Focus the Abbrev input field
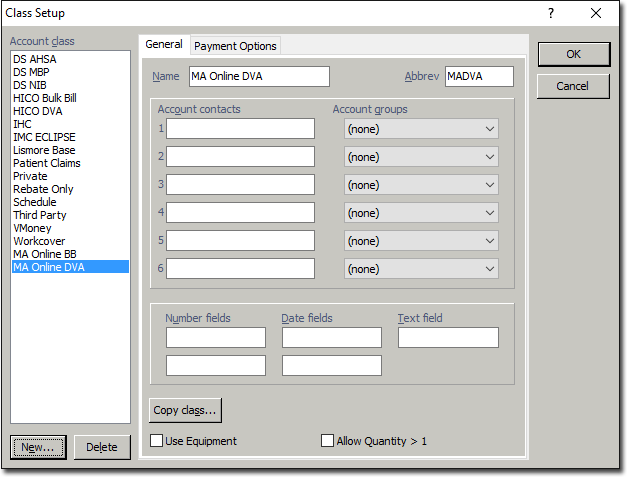The height and width of the screenshot is (477, 627). [479, 77]
